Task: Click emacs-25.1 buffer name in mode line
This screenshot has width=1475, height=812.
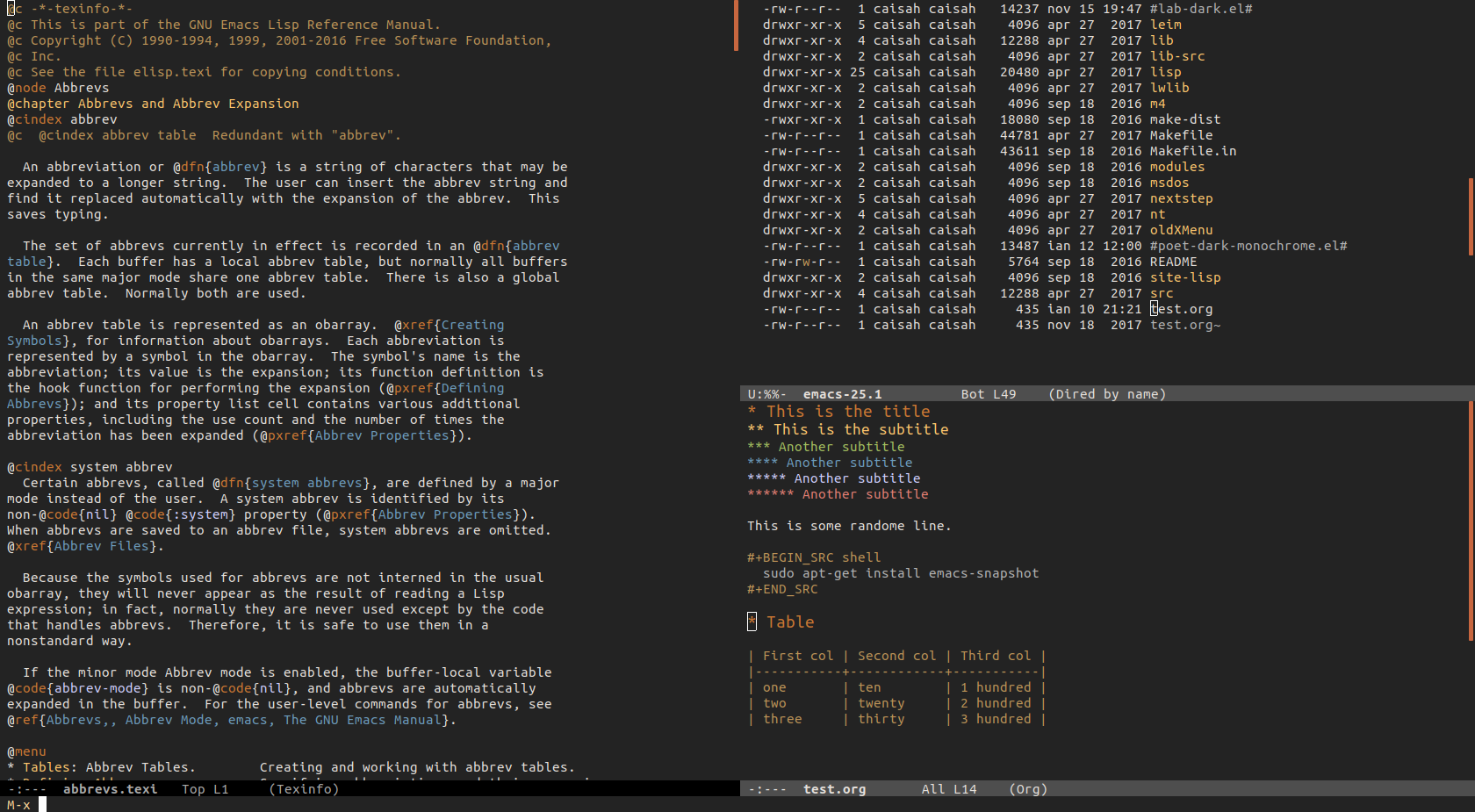Action: click(x=842, y=394)
